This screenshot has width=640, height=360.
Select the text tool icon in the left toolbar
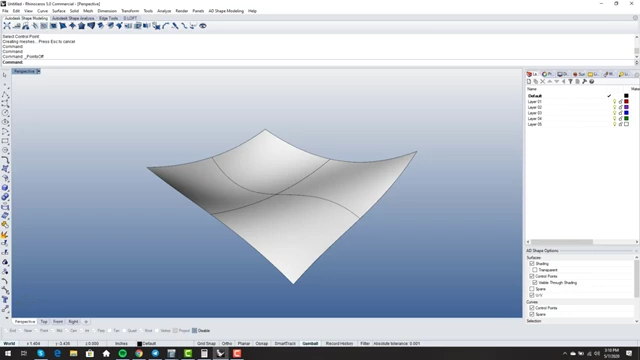[x=5, y=300]
